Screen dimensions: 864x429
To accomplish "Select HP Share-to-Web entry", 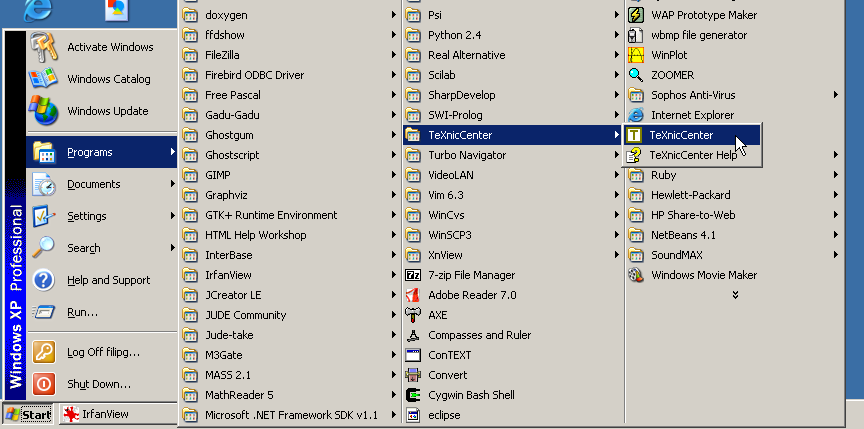I will [735, 215].
